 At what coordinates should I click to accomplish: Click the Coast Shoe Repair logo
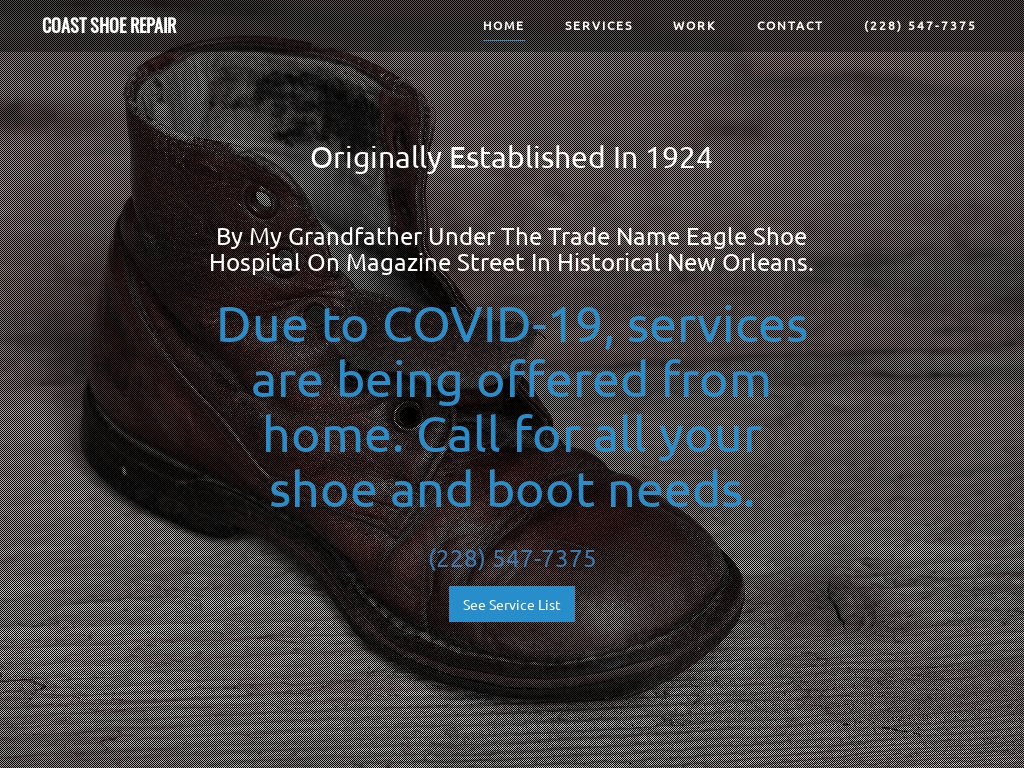tap(109, 25)
